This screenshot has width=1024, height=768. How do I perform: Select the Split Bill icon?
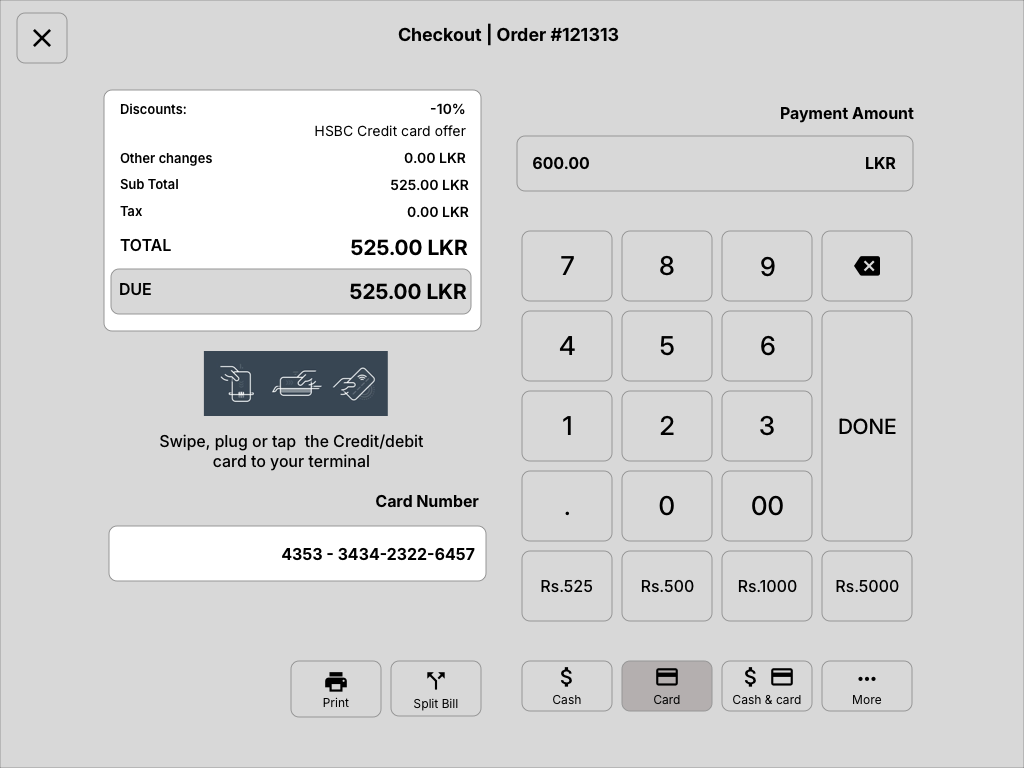click(x=435, y=680)
